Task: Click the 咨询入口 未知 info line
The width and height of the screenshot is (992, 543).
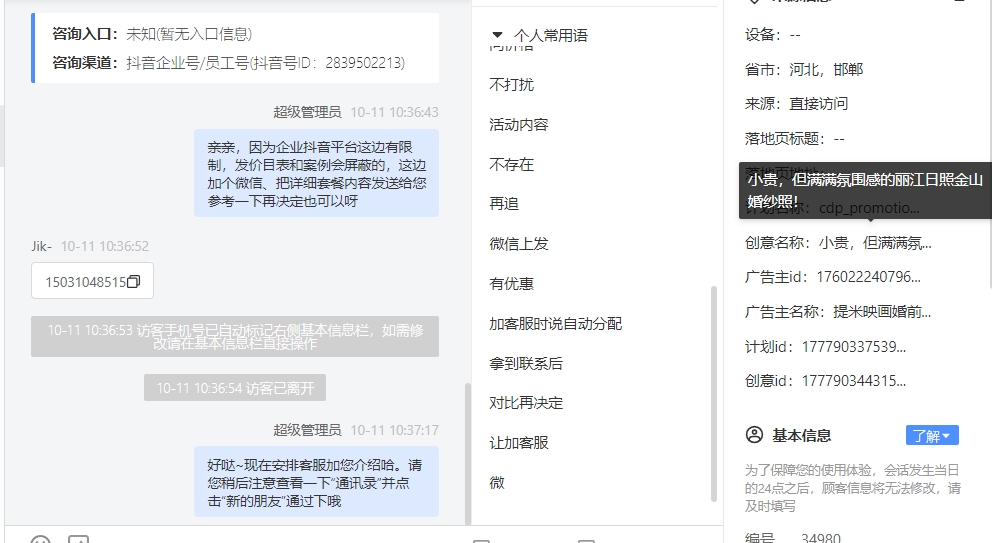Action: (x=152, y=34)
